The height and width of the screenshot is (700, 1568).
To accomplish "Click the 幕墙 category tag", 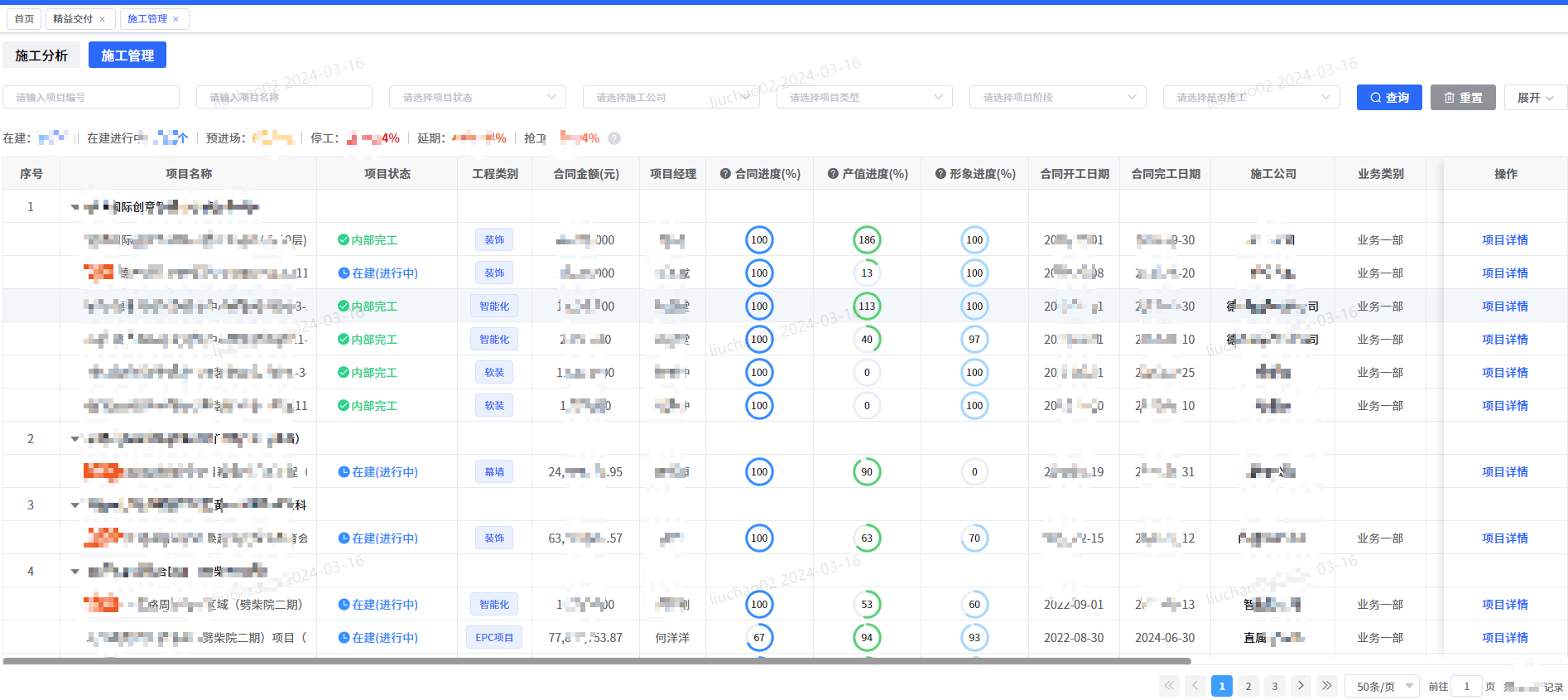I will (x=494, y=471).
